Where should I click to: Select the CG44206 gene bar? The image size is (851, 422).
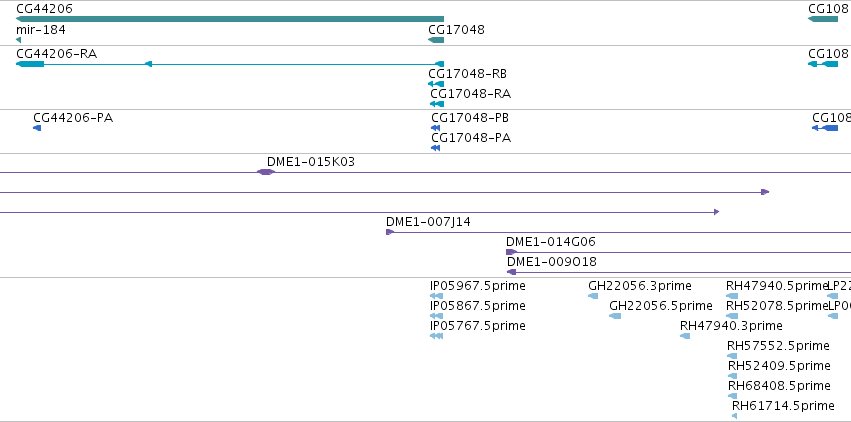click(230, 19)
